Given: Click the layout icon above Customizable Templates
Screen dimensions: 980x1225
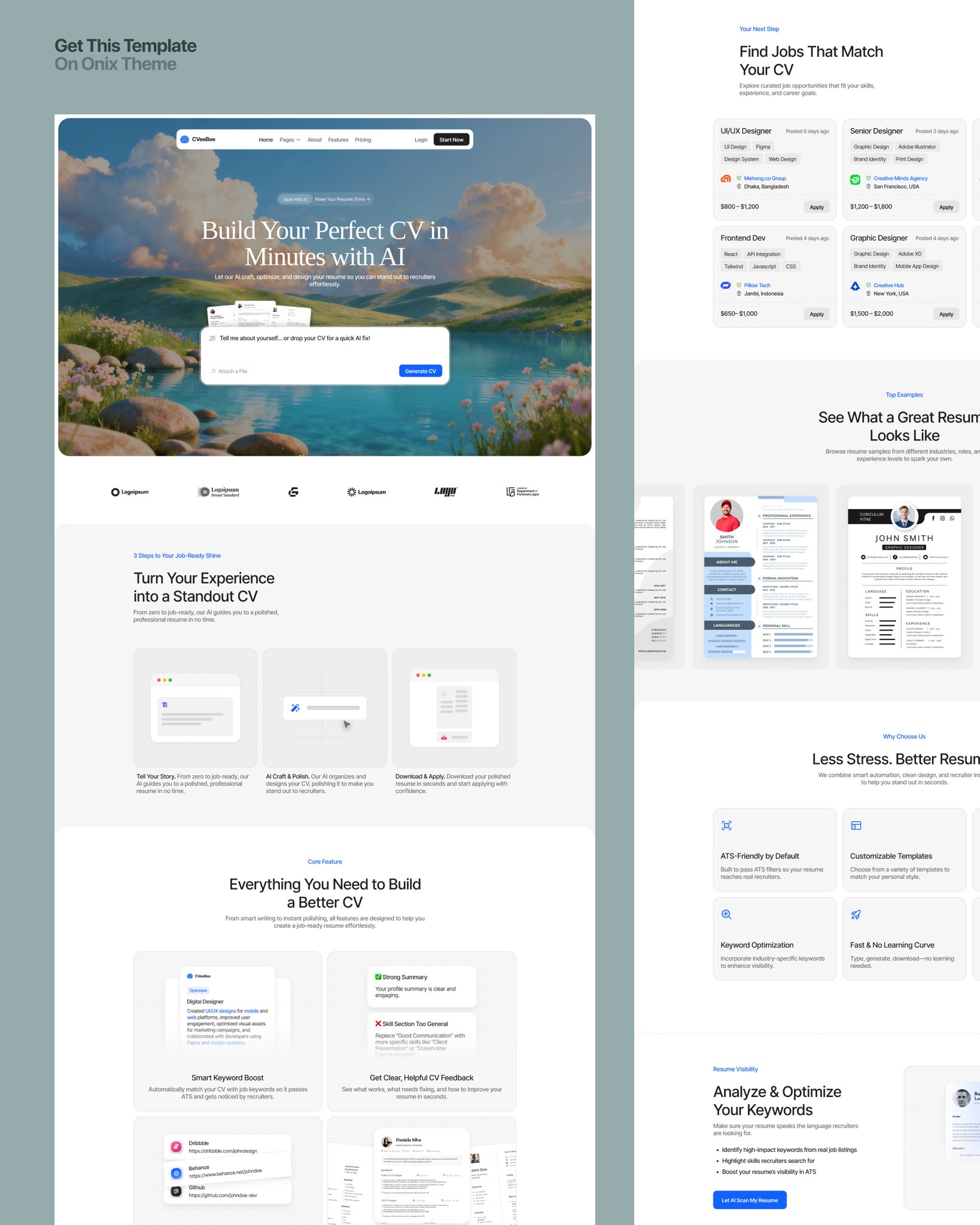Looking at the screenshot, I should click(856, 826).
